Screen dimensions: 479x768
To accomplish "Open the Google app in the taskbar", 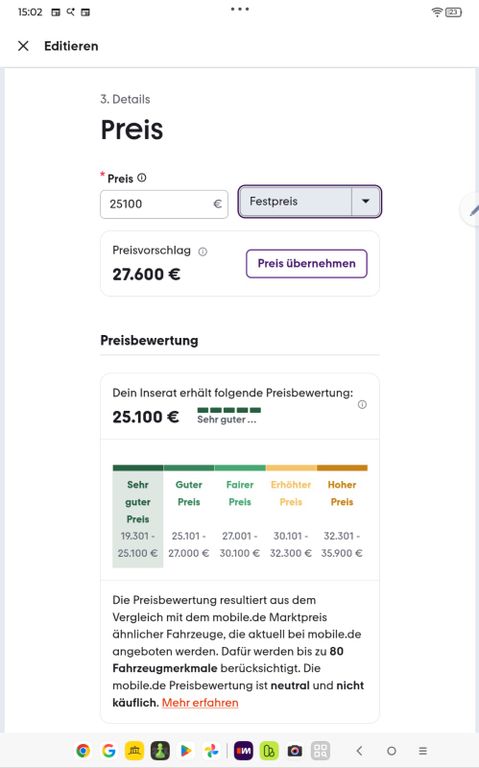I will coord(109,750).
